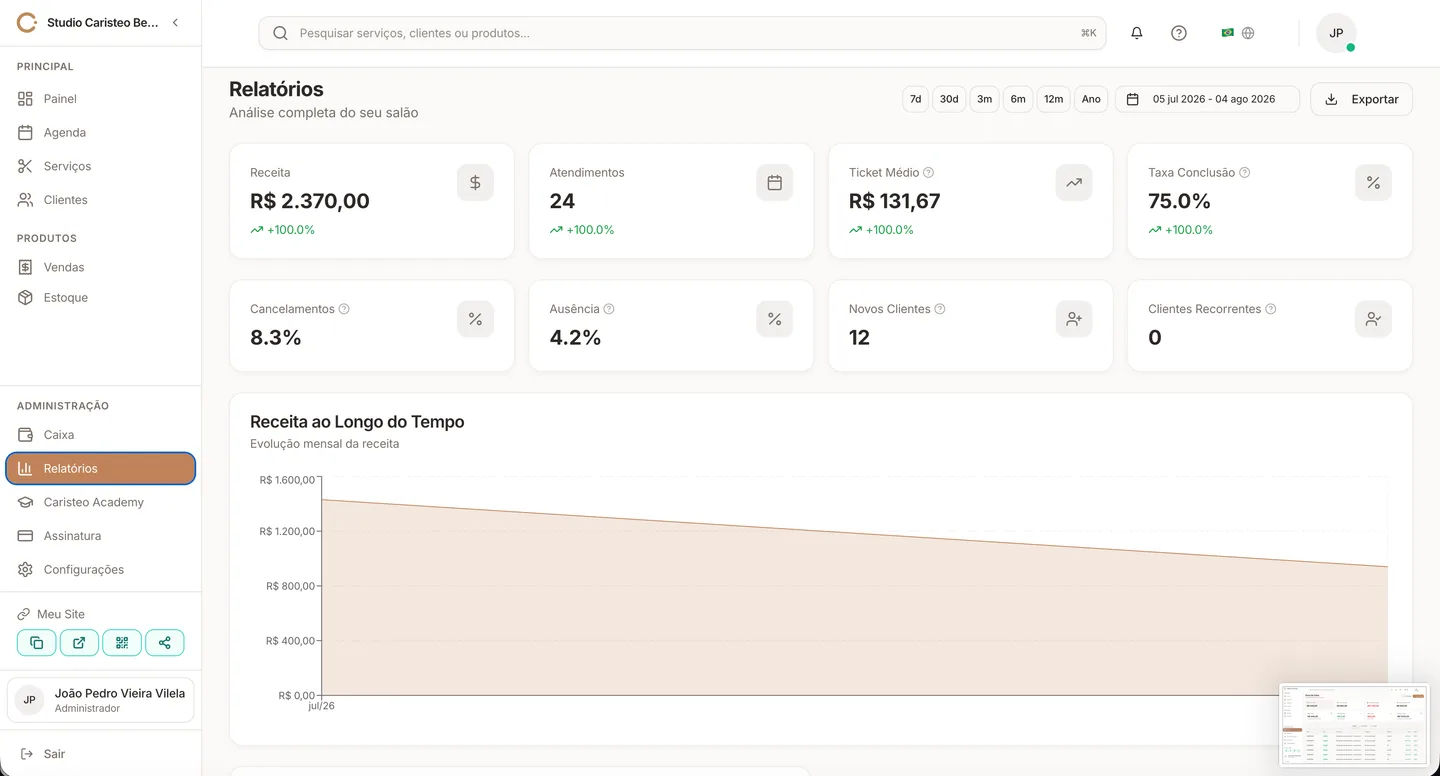Select Relatórios in sidebar
The height and width of the screenshot is (776, 1440).
point(100,468)
